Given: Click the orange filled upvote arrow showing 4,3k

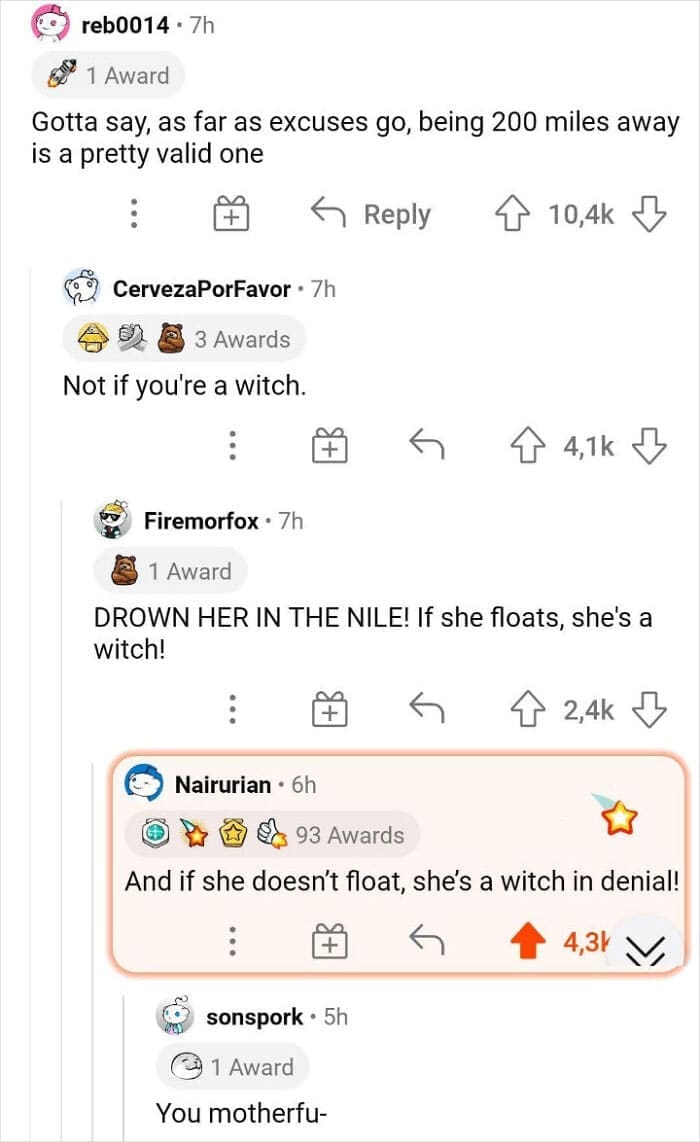Looking at the screenshot, I should pyautogui.click(x=529, y=940).
